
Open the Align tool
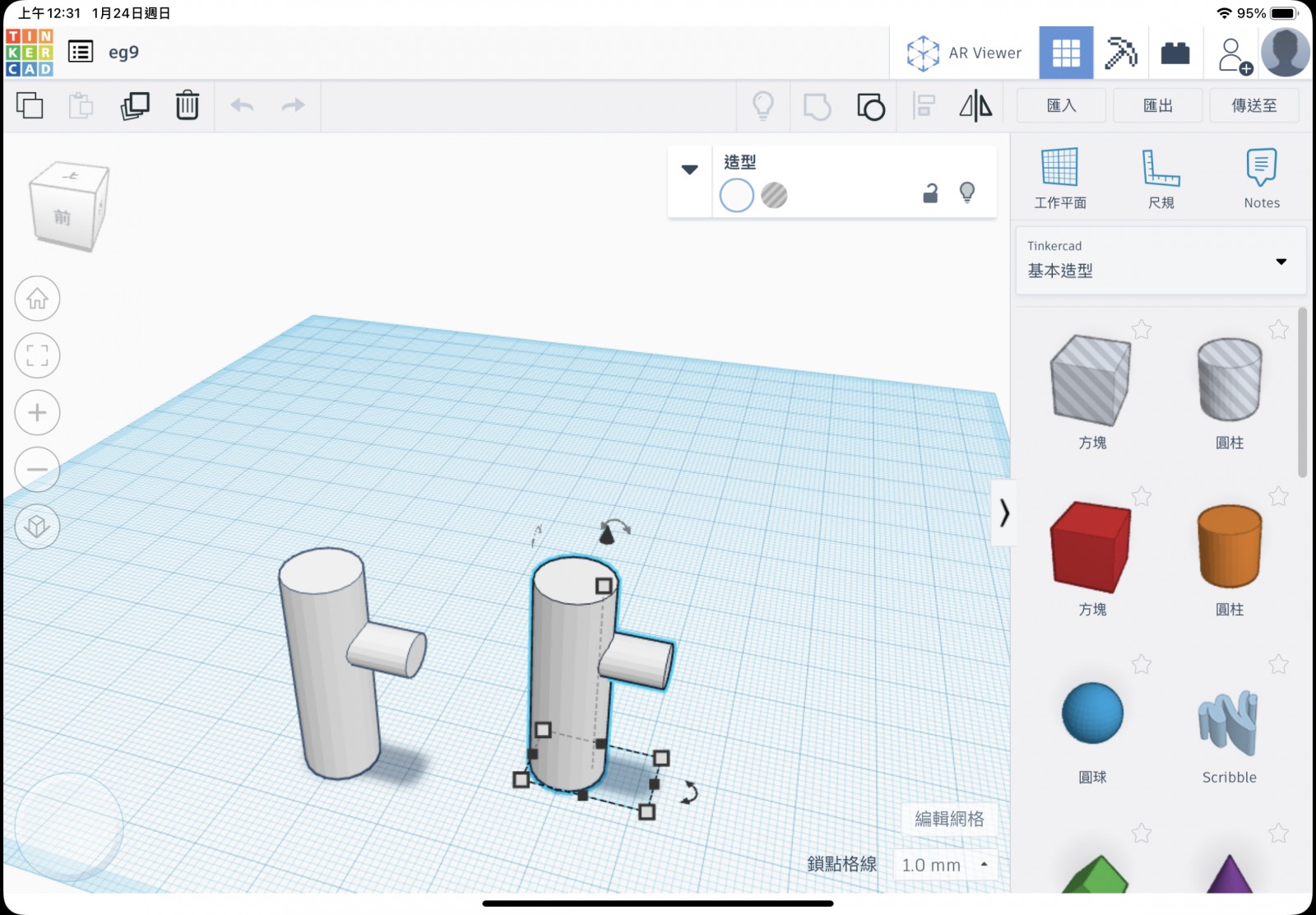[924, 106]
